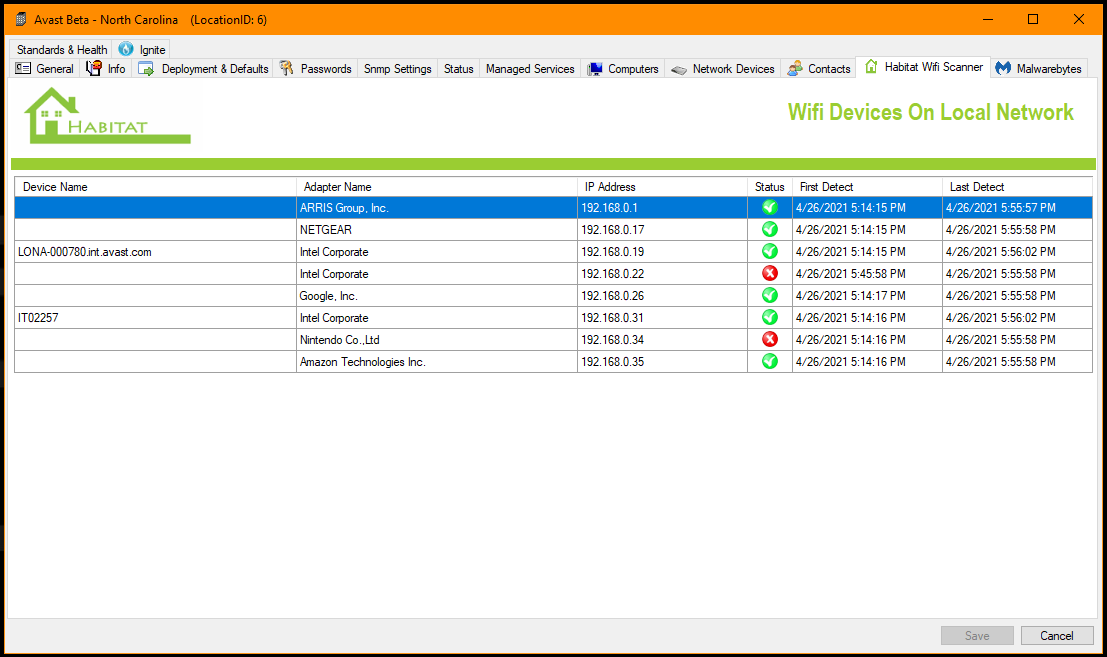
Task: Click IP address 192.168.0.31
Action: [612, 318]
